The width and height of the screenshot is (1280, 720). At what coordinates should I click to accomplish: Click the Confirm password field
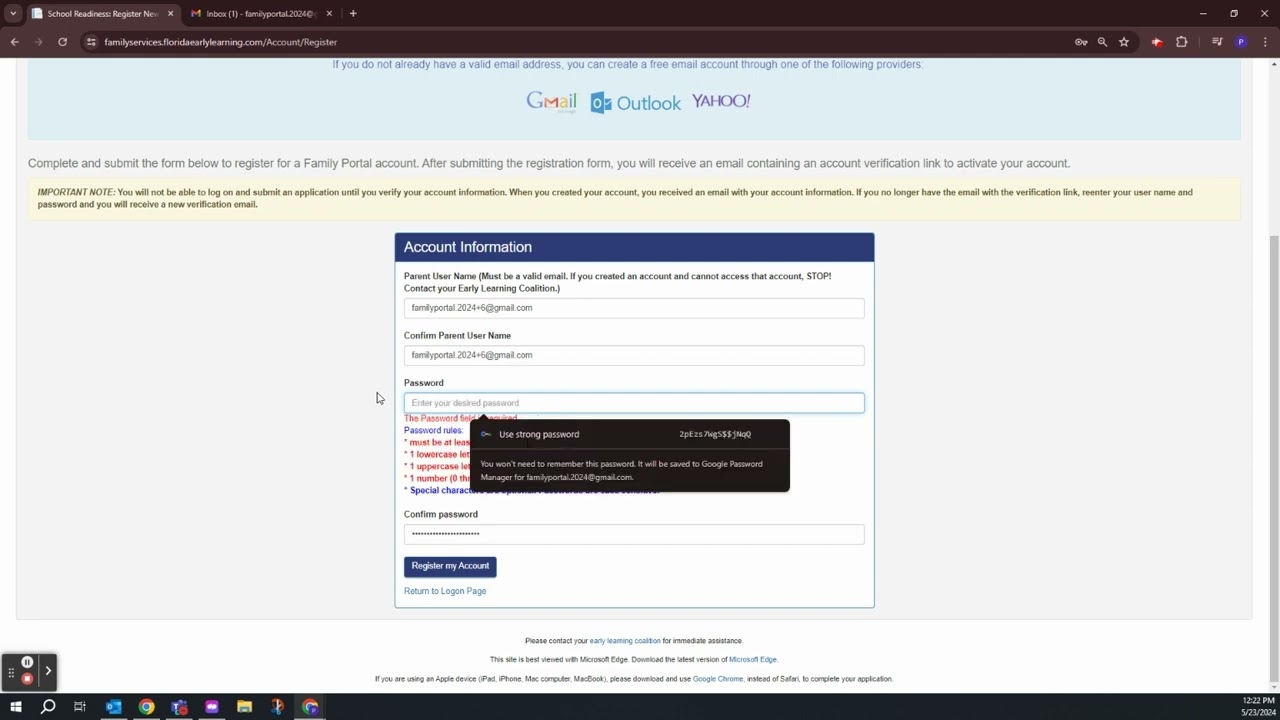pyautogui.click(x=634, y=534)
